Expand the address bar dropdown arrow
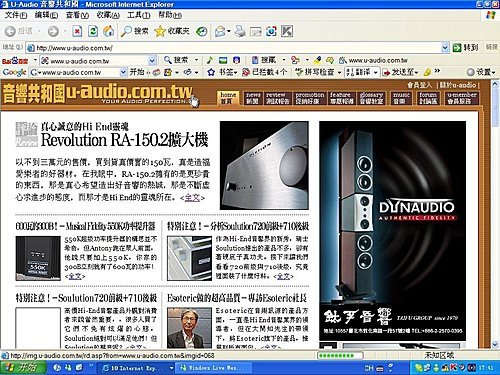The width and height of the screenshot is (500, 375). point(445,48)
